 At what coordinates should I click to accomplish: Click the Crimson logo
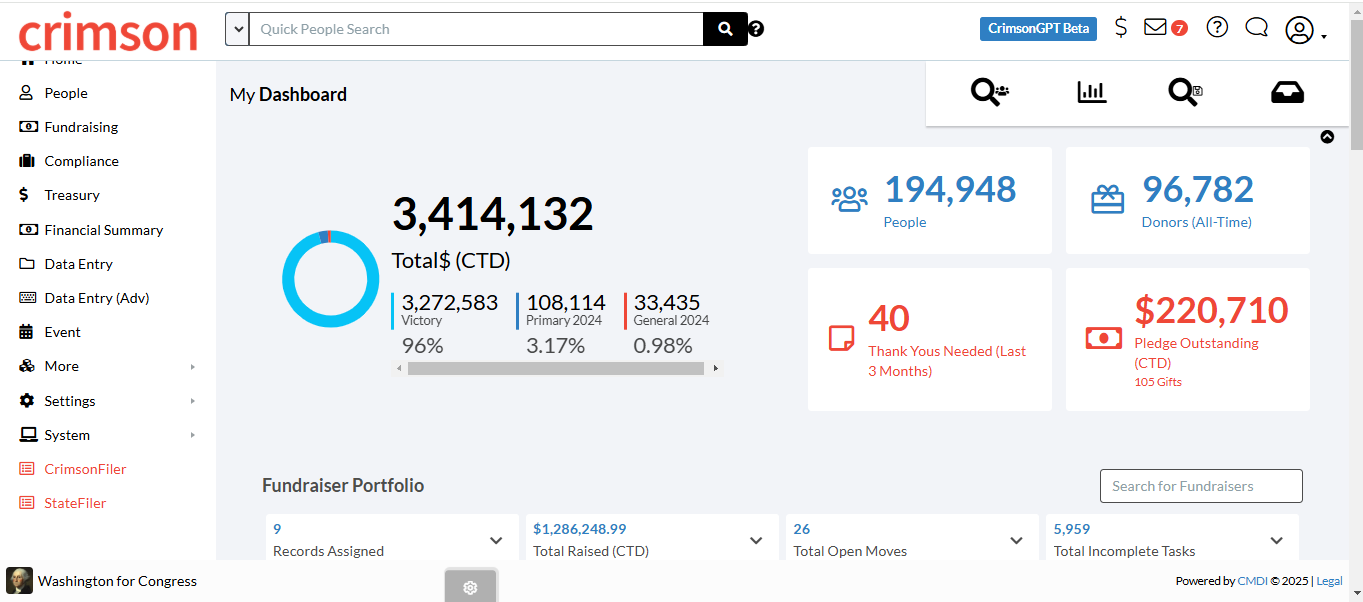(x=108, y=32)
